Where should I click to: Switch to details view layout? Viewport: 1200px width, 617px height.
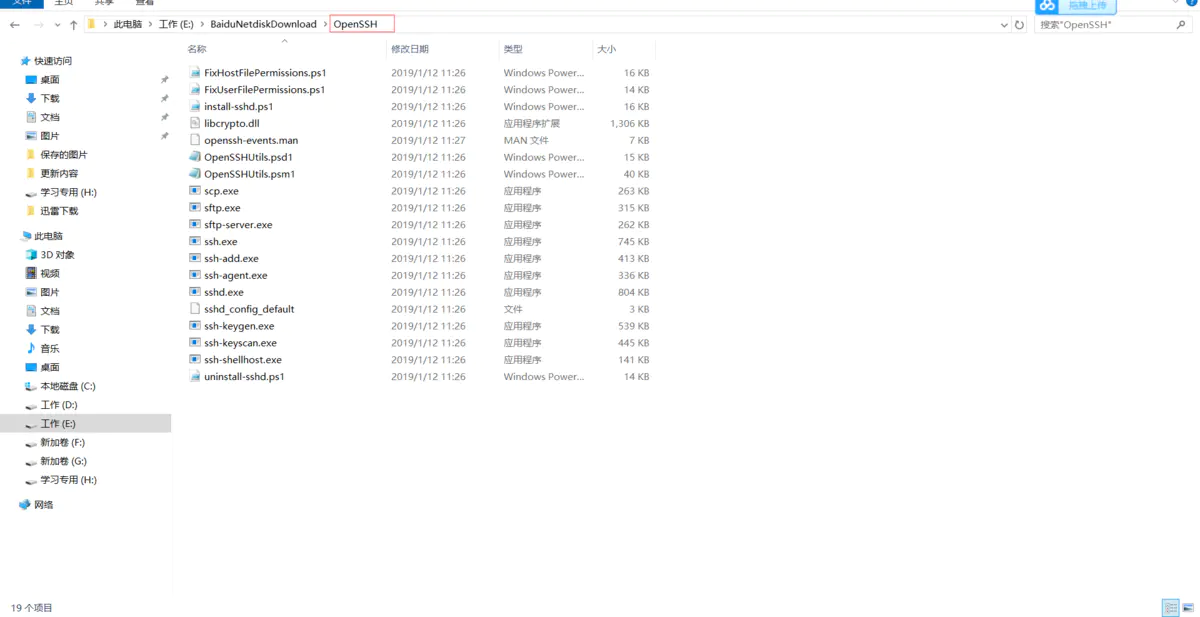[x=1170, y=607]
